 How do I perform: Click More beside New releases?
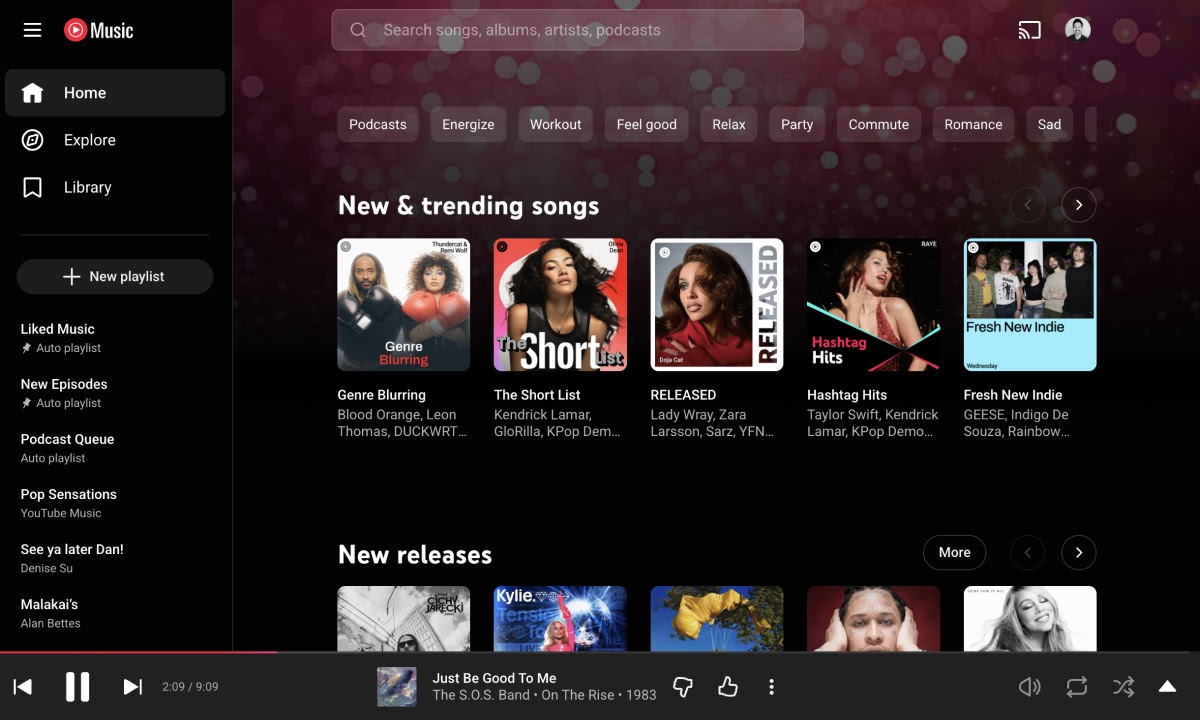click(953, 552)
